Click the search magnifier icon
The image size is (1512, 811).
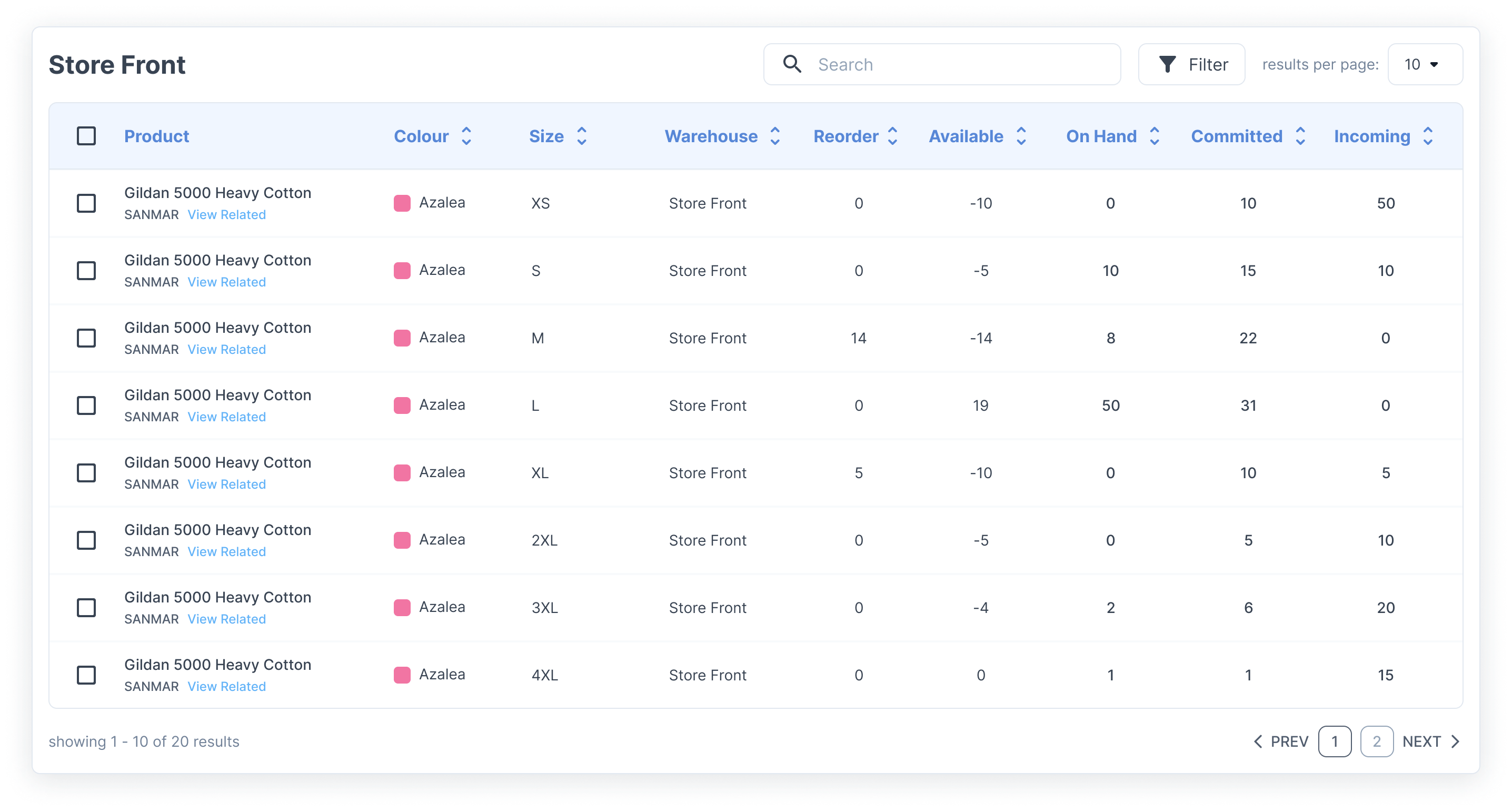(792, 64)
